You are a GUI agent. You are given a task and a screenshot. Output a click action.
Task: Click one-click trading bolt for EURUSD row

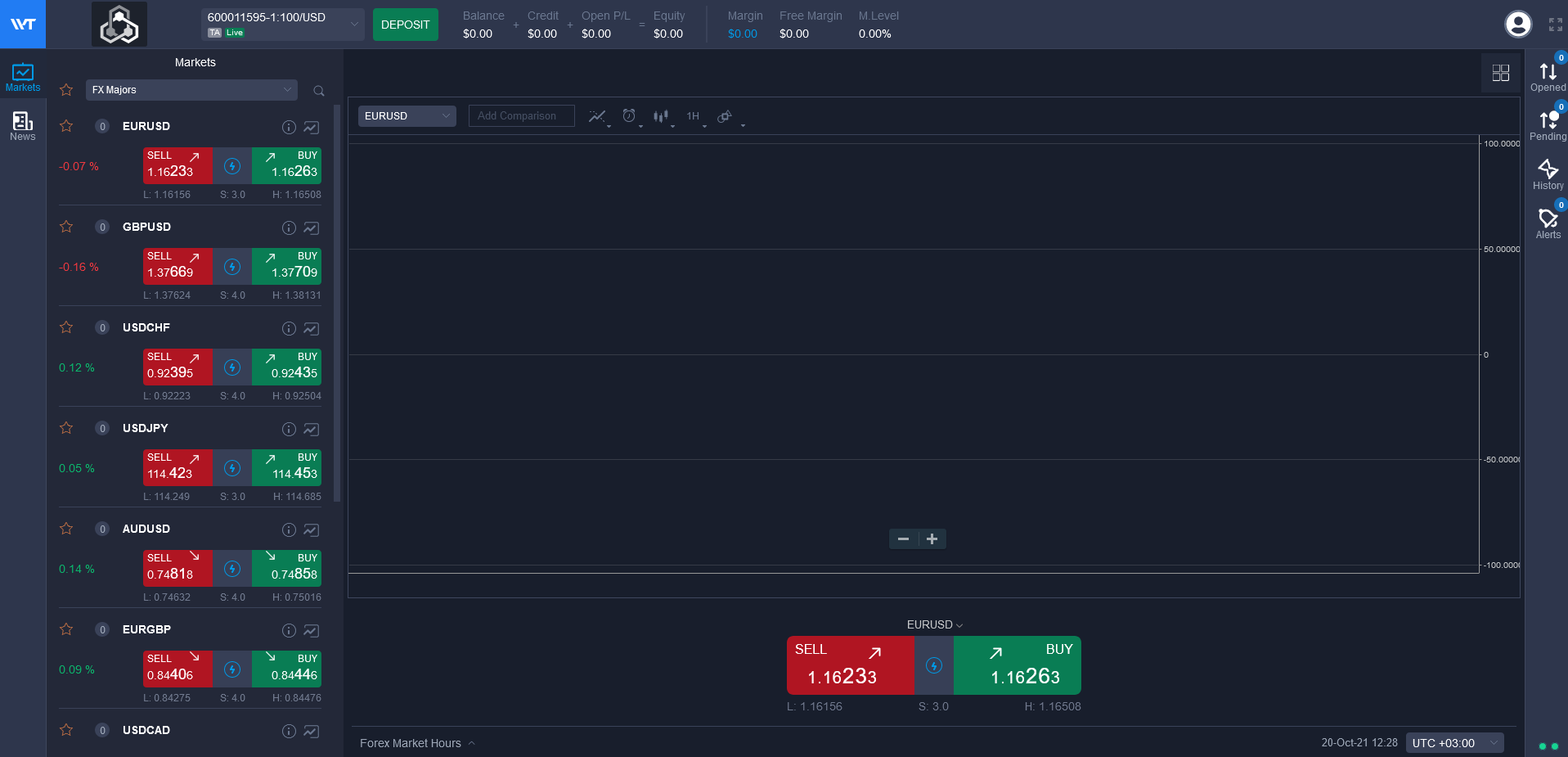pos(232,166)
